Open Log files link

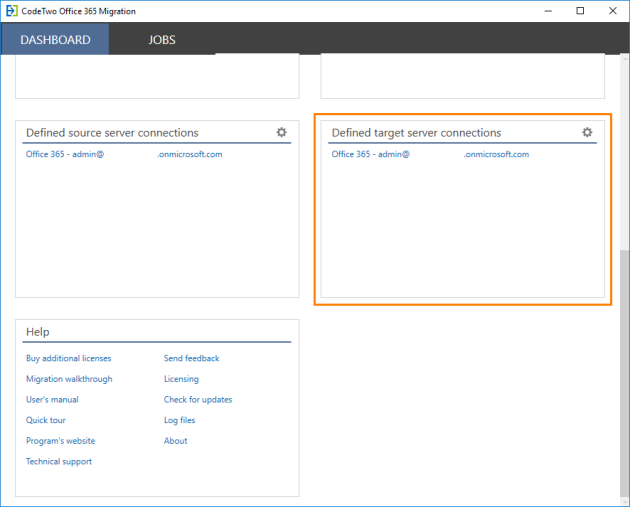[x=180, y=420]
